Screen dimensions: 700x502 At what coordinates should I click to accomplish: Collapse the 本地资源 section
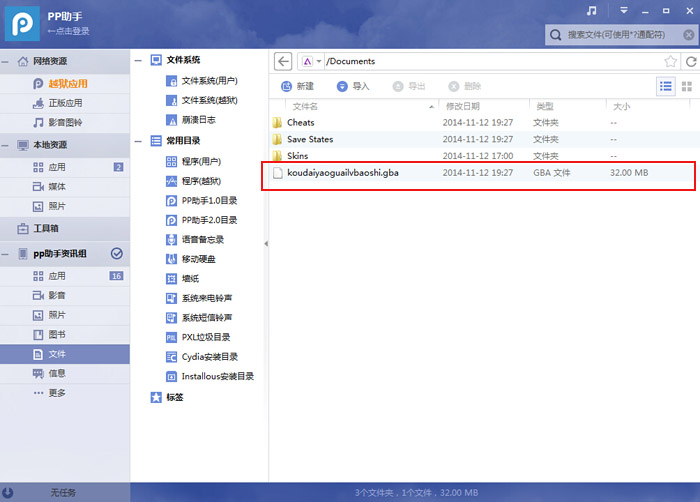click(x=5, y=145)
